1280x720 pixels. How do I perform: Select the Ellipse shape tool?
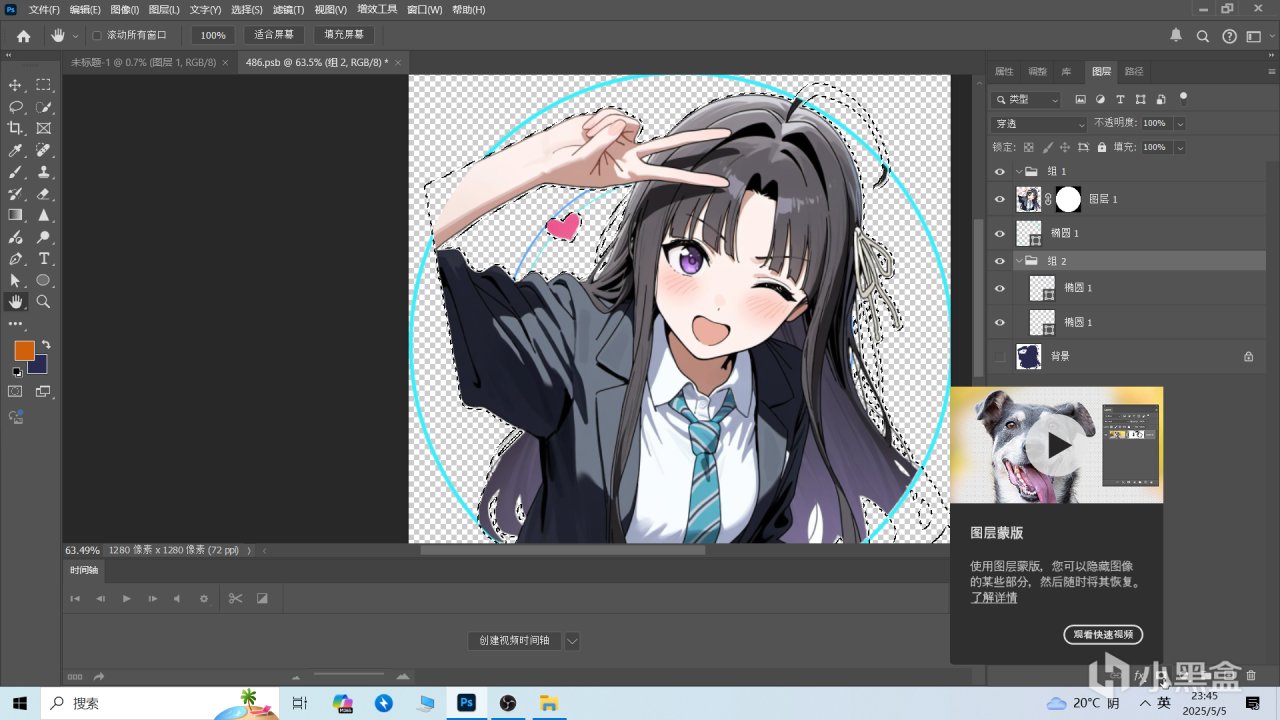tap(44, 281)
